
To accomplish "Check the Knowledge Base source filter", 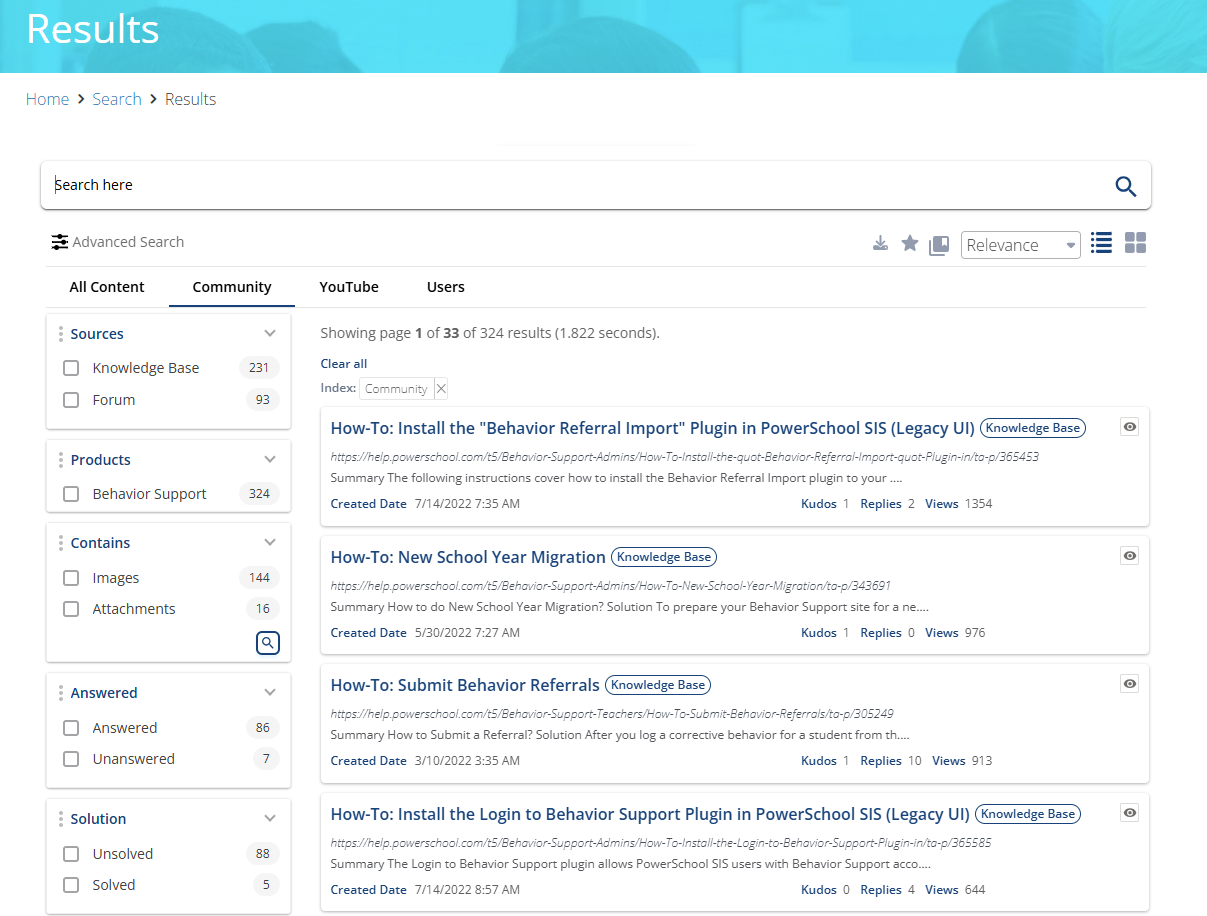I will [70, 367].
